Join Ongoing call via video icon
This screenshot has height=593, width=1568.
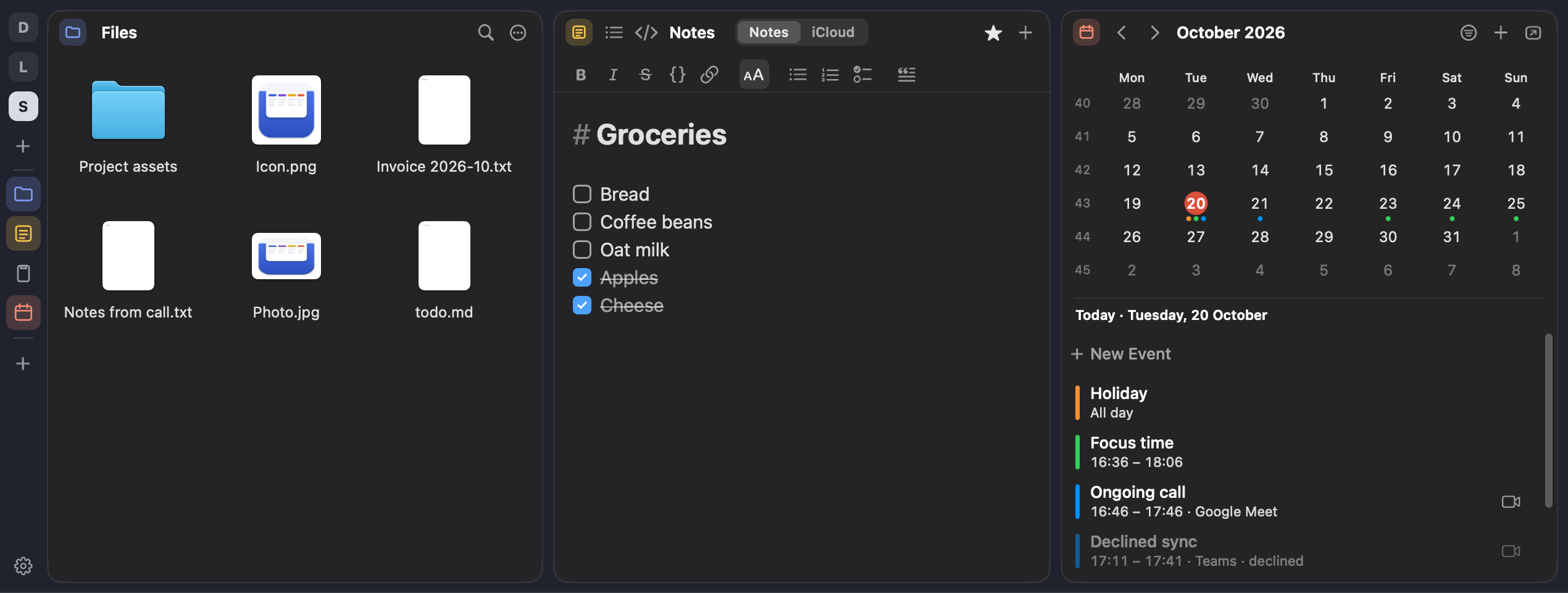pos(1511,502)
